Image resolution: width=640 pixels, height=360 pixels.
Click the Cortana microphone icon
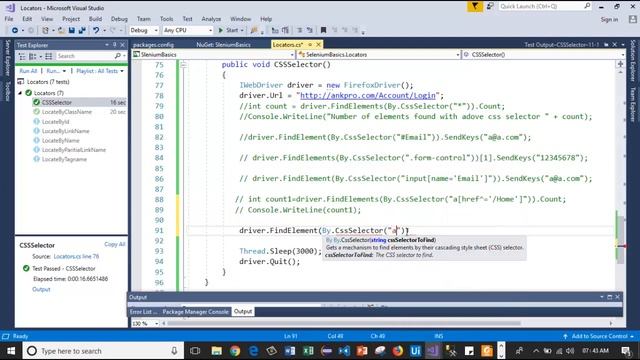[x=174, y=351]
